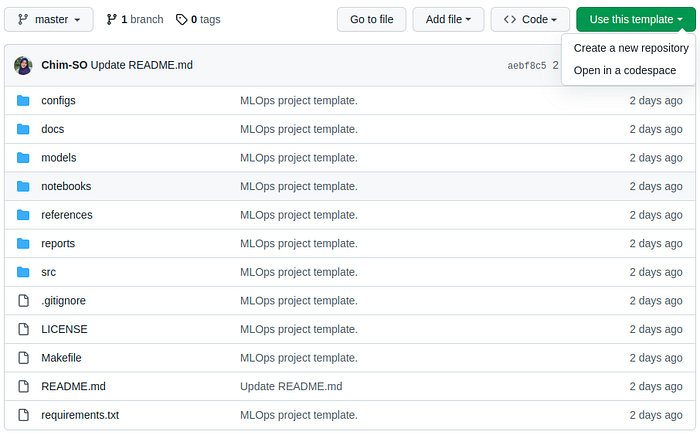The width and height of the screenshot is (700, 435).
Task: Click the Use this template button
Action: [x=636, y=20]
